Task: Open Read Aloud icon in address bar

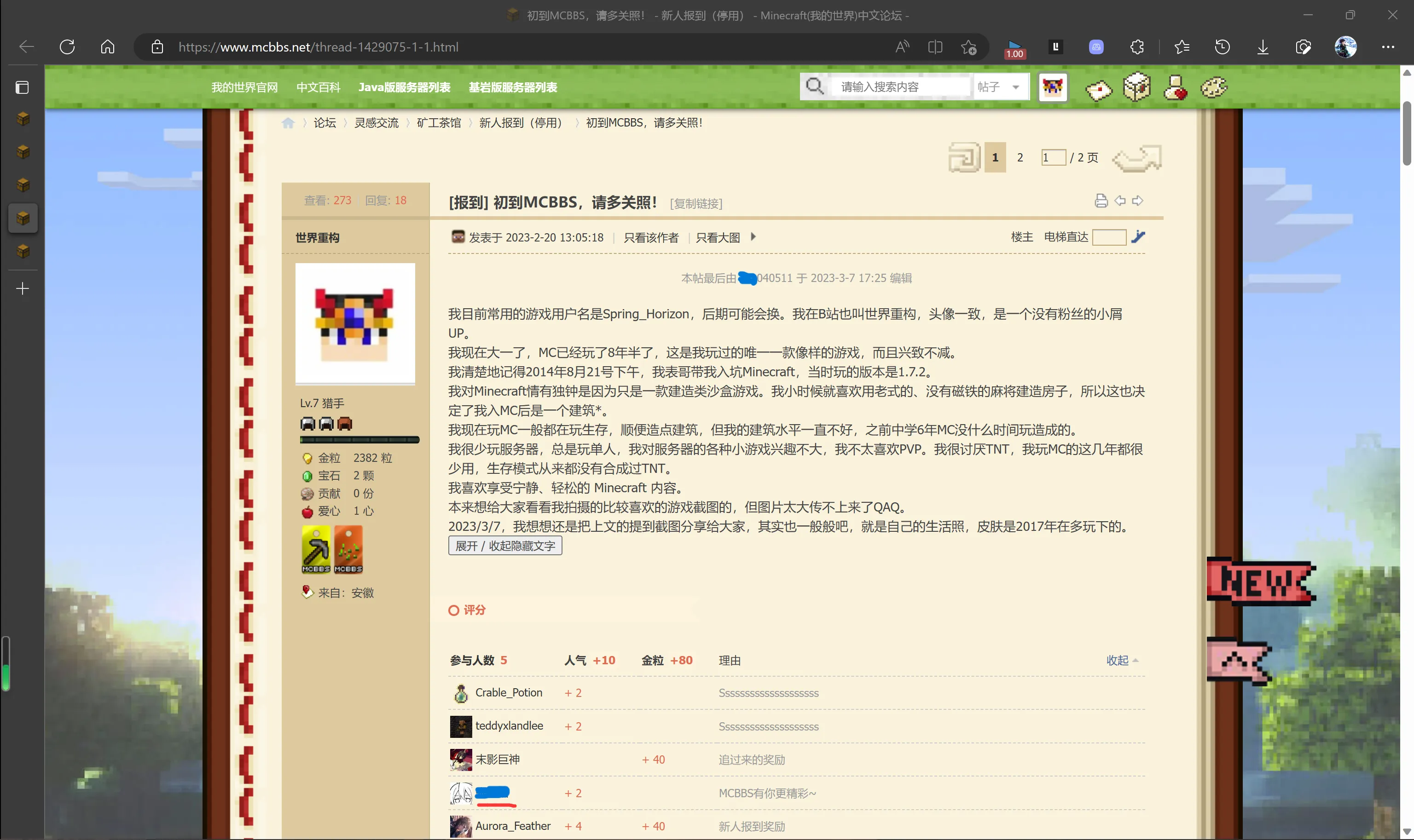Action: point(902,47)
